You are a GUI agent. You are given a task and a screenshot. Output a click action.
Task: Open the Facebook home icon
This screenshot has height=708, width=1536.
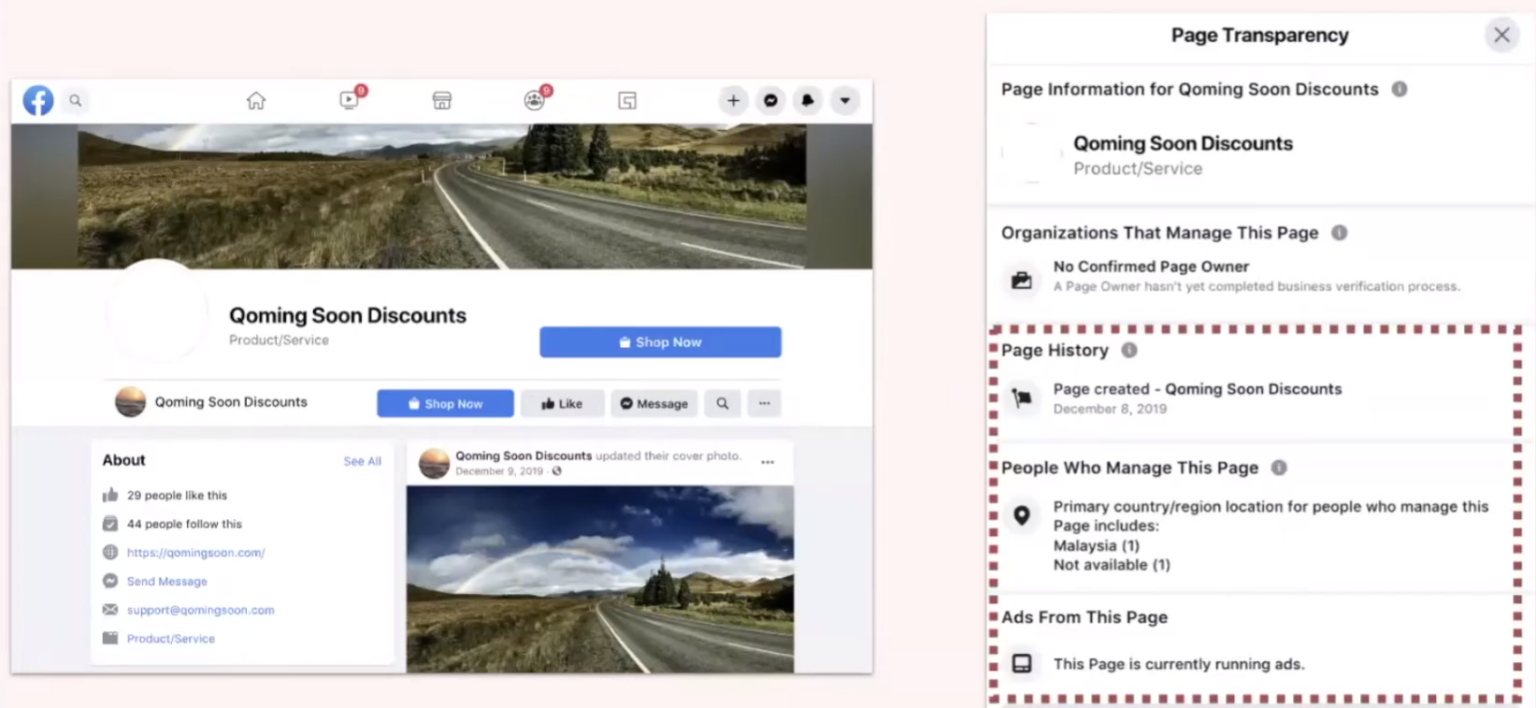coord(256,100)
